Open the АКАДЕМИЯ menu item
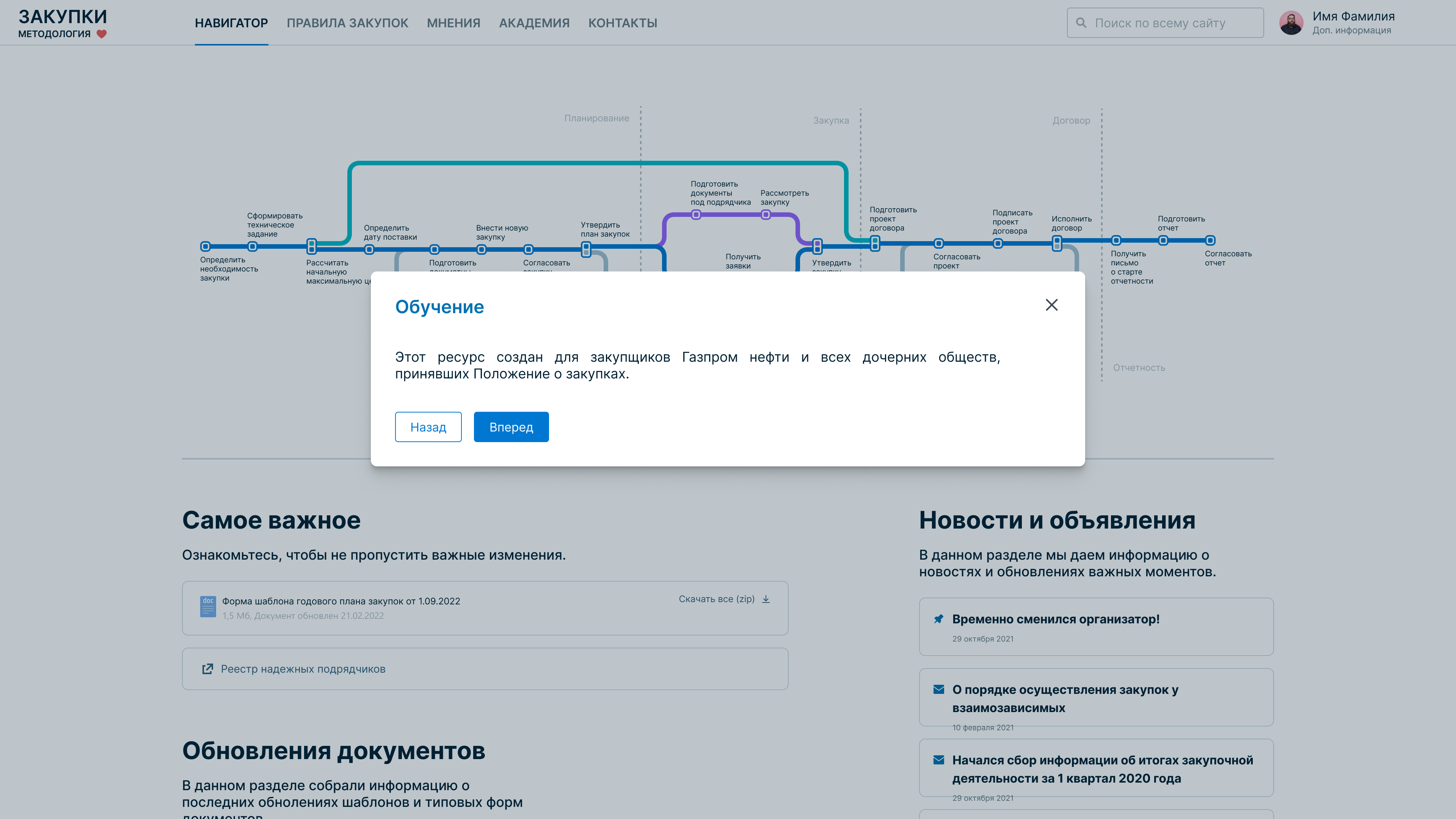1456x819 pixels. (x=534, y=23)
